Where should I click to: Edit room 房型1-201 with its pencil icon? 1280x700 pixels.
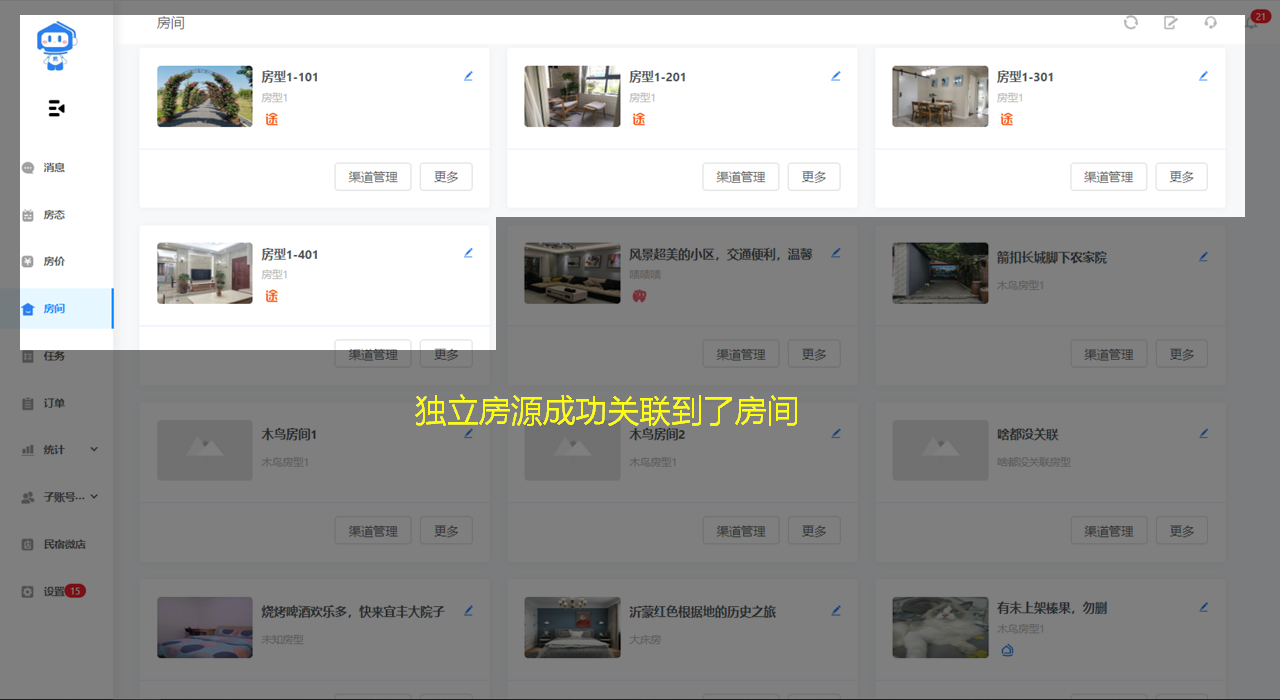click(836, 76)
